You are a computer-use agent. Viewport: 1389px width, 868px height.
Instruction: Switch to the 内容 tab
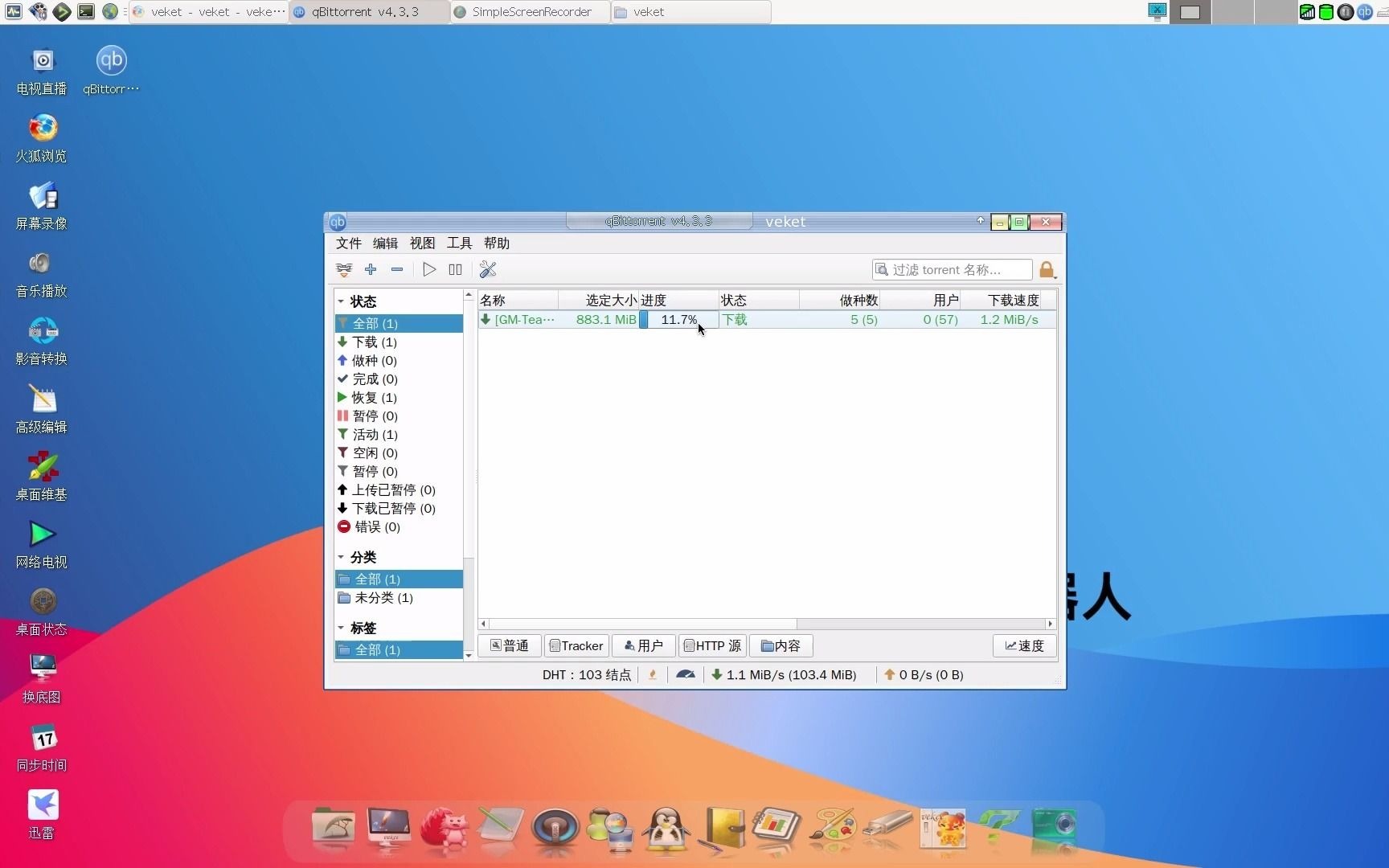781,645
